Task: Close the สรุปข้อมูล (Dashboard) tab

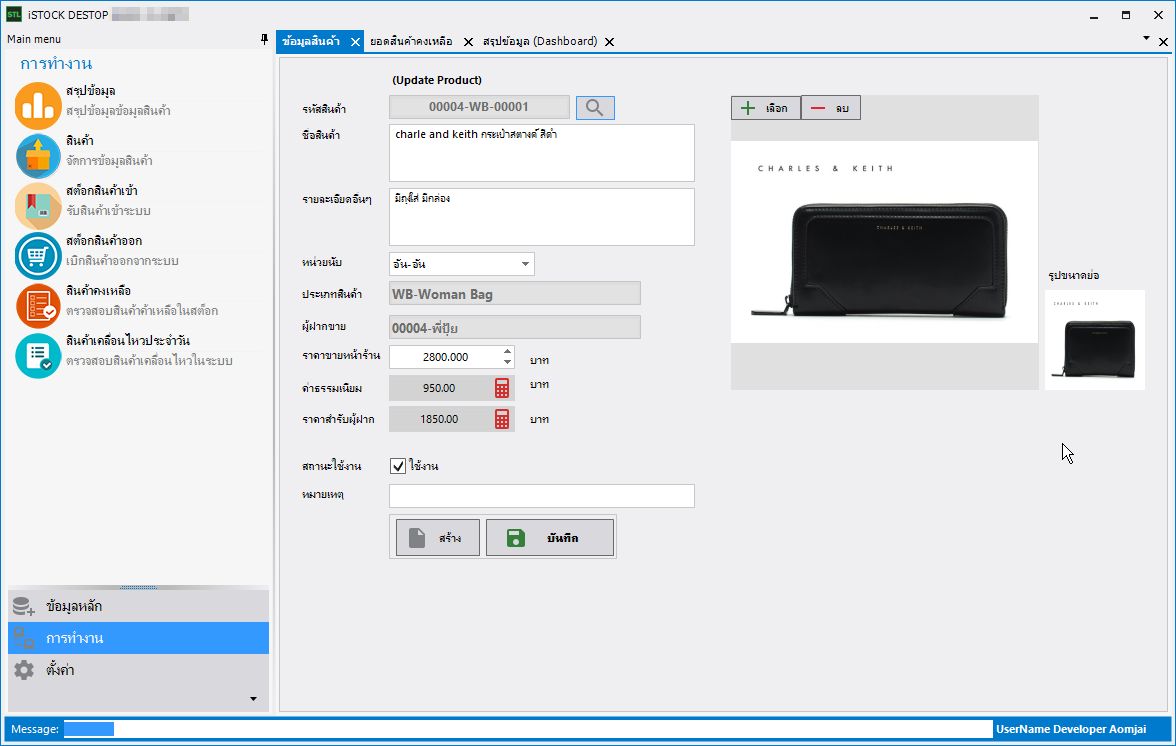Action: point(610,42)
